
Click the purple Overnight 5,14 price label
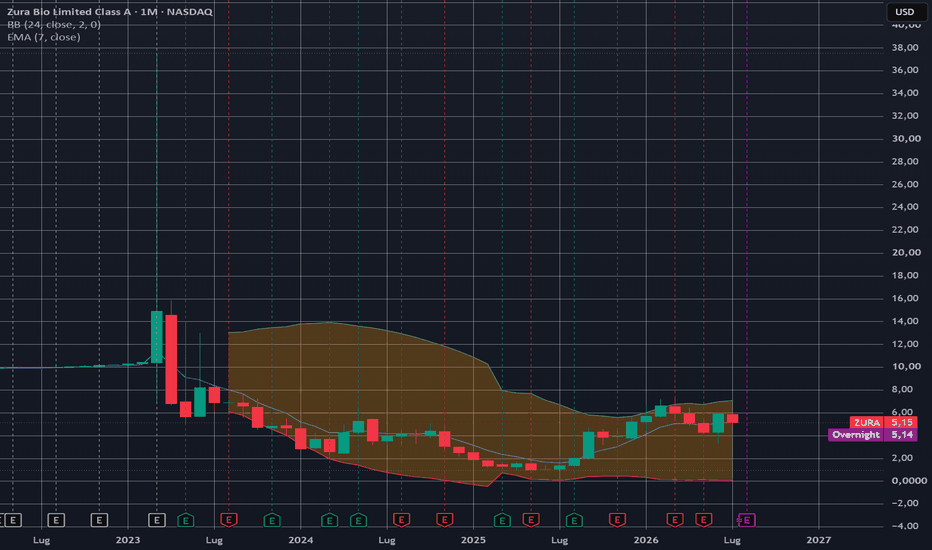pos(873,435)
